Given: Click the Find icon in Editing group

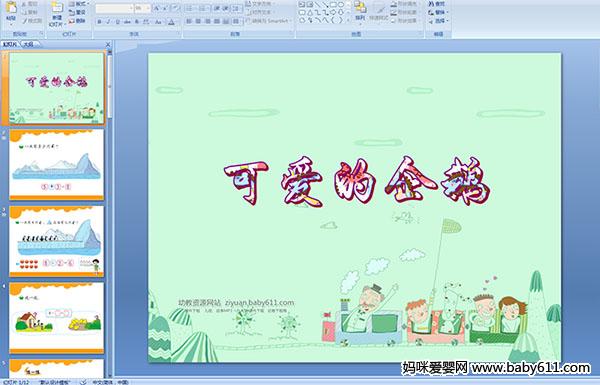Looking at the screenshot, I should pos(437,4).
